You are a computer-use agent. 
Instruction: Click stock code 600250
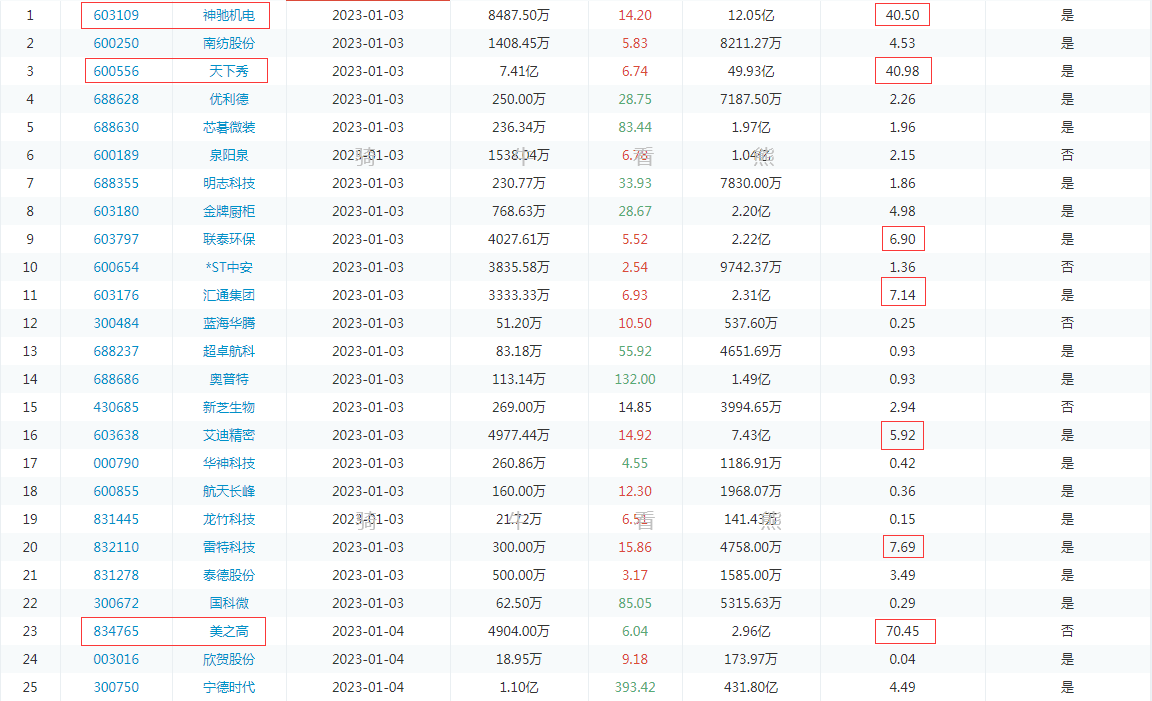(116, 43)
